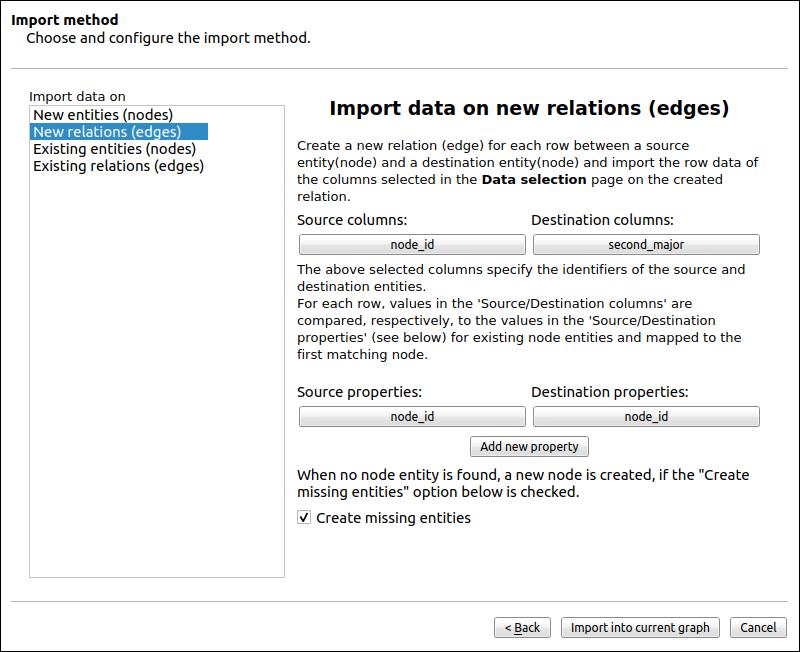Click the 'Add new property' button
This screenshot has width=800, height=652.
point(529,447)
